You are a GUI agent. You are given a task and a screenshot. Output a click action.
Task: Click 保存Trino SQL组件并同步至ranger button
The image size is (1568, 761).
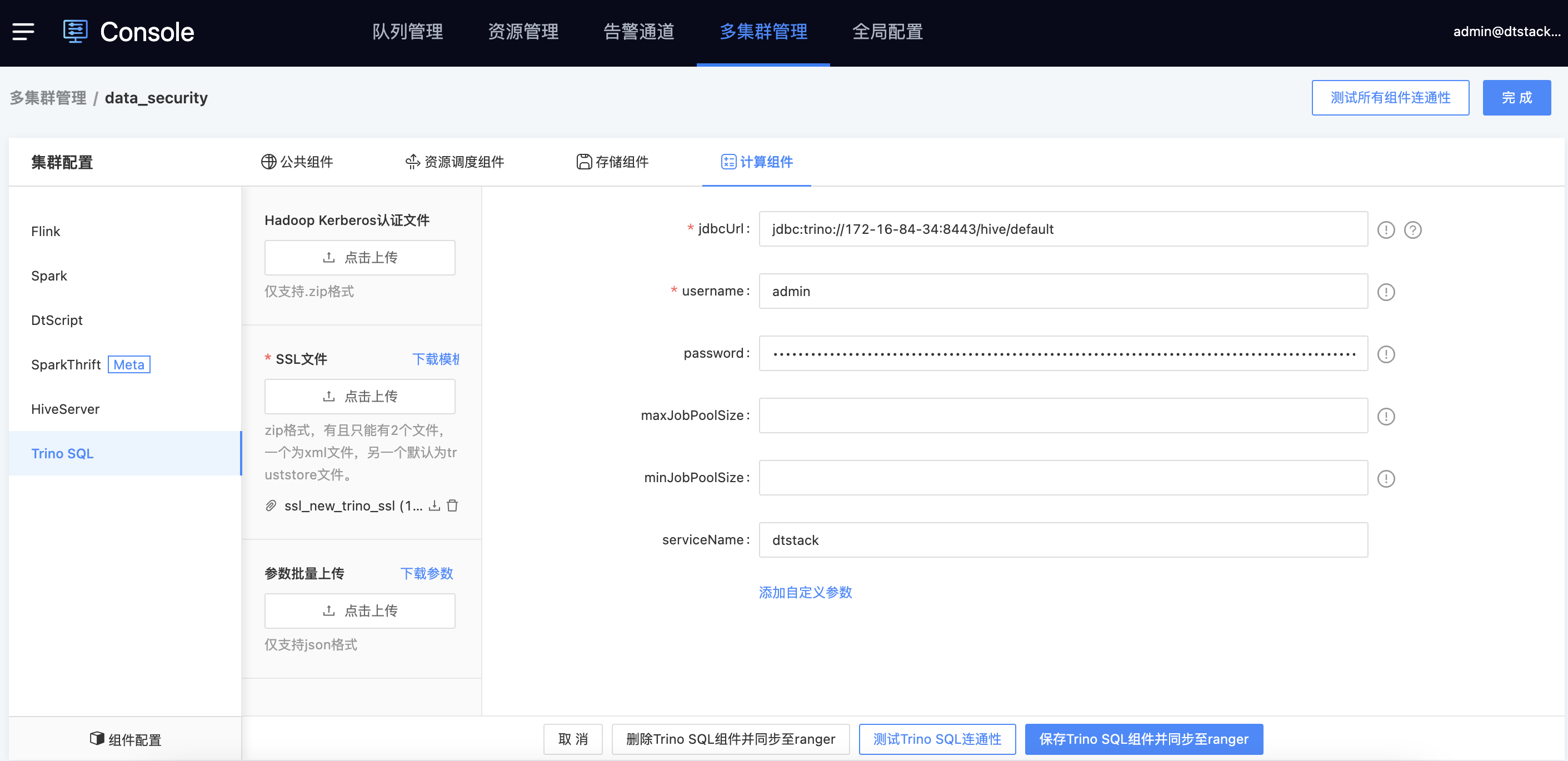click(x=1143, y=738)
